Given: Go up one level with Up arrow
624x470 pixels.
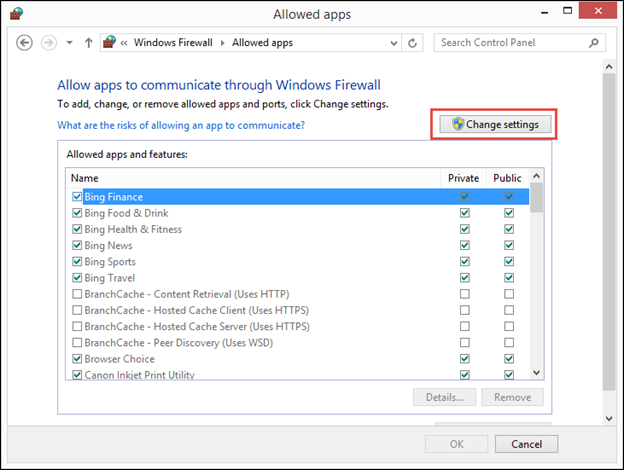Looking at the screenshot, I should coord(89,43).
